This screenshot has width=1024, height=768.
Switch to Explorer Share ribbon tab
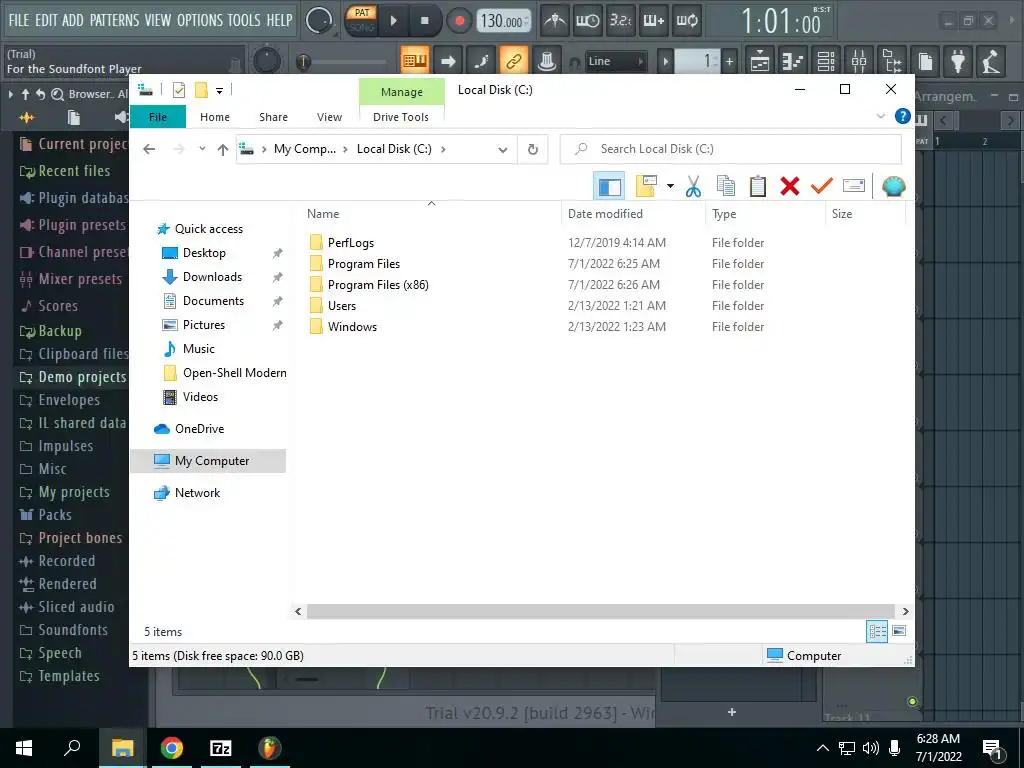(x=273, y=117)
